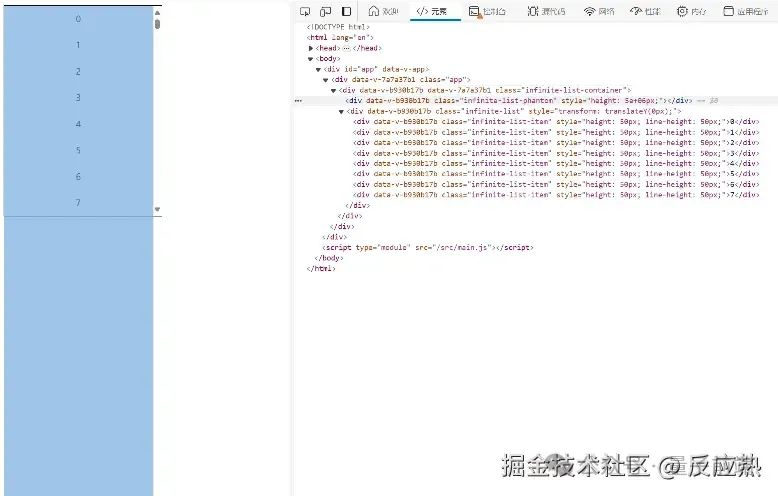This screenshot has height=496, width=778.
Task: Collapse the div id="app" node
Action: point(318,69)
